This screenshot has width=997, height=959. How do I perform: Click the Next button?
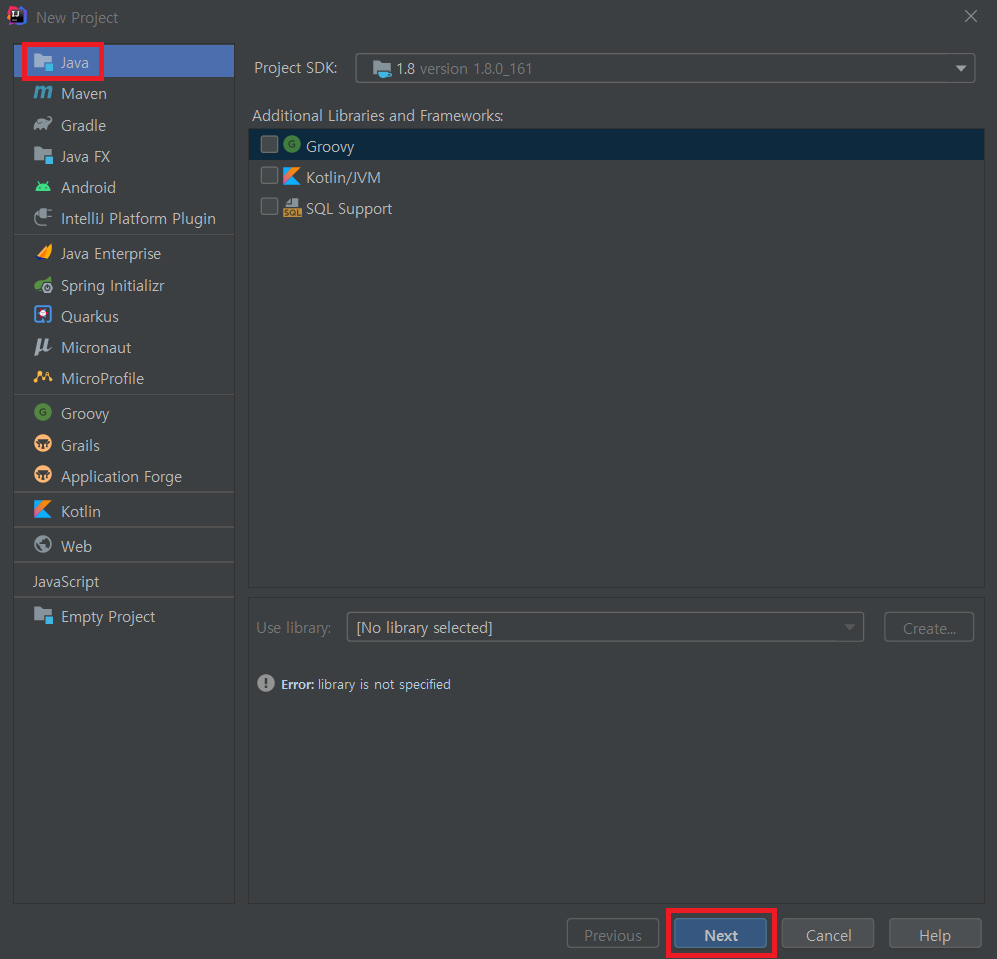tap(720, 935)
